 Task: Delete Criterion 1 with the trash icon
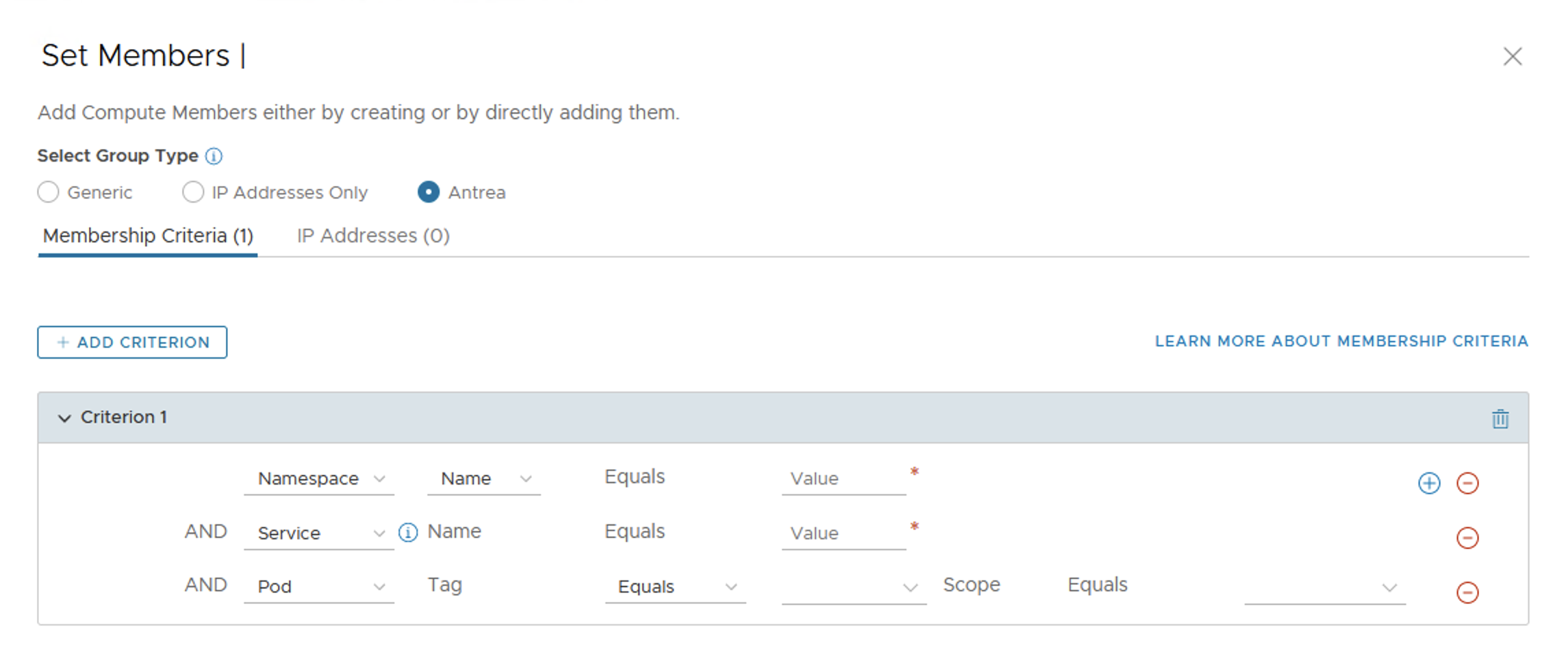click(1500, 418)
